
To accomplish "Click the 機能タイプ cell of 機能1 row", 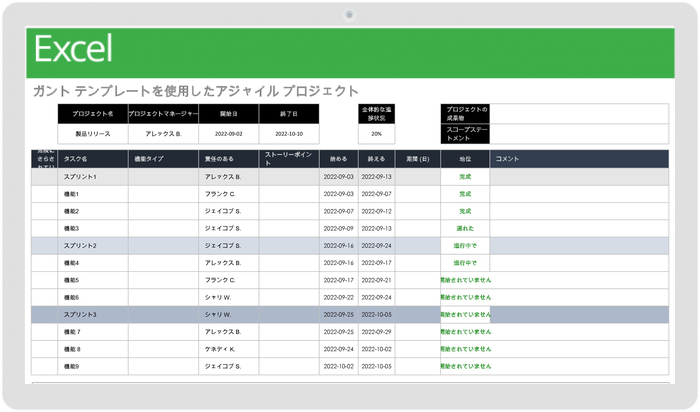I will (163, 194).
